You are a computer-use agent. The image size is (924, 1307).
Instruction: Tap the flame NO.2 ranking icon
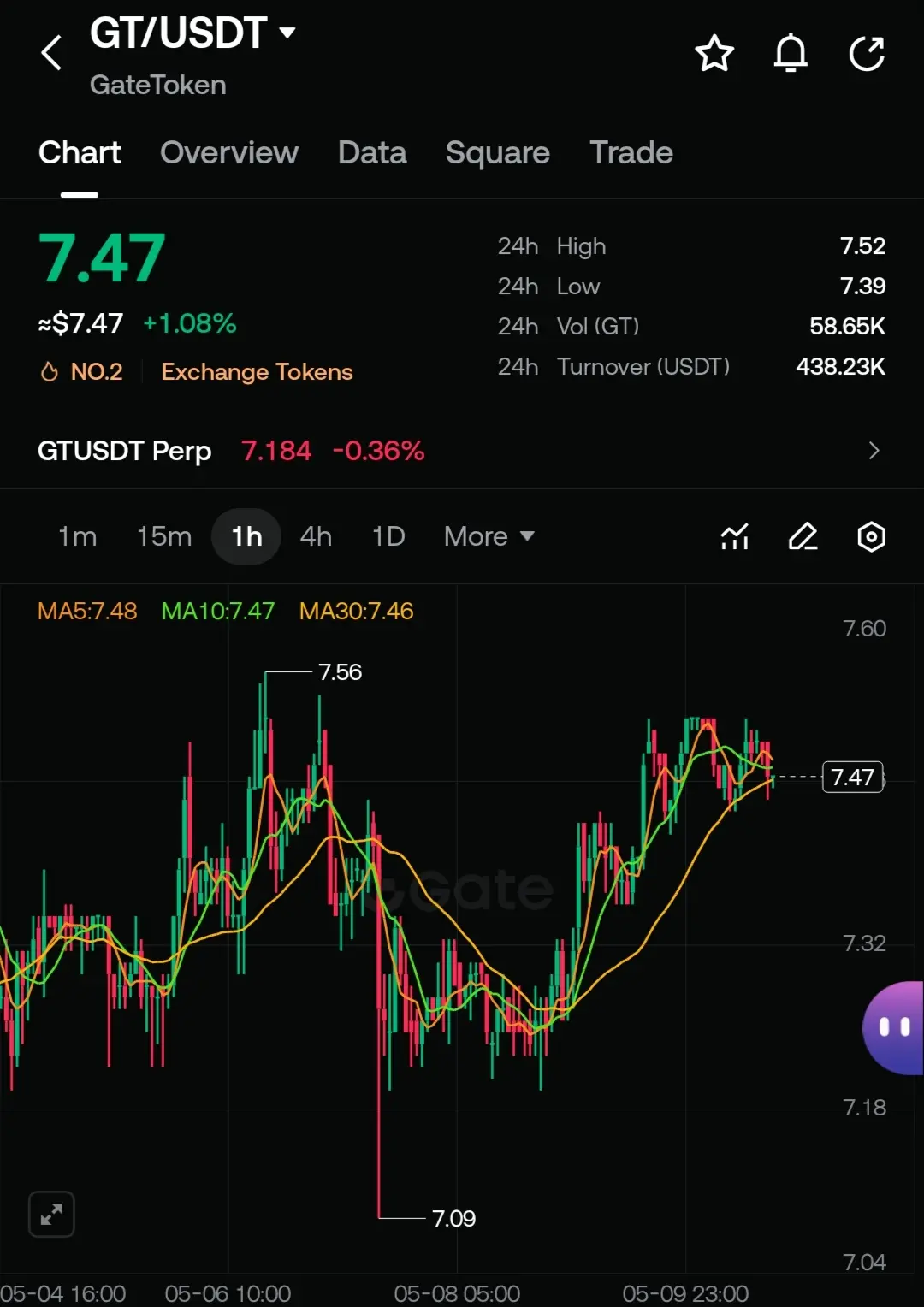[50, 372]
